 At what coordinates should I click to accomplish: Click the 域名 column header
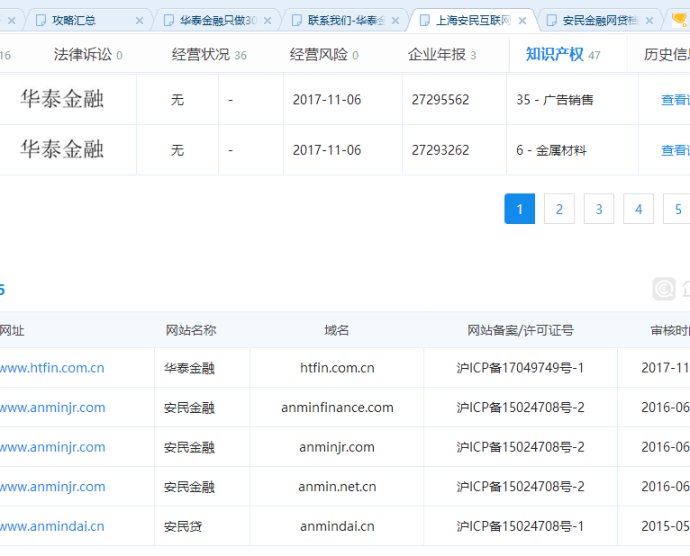(337, 330)
